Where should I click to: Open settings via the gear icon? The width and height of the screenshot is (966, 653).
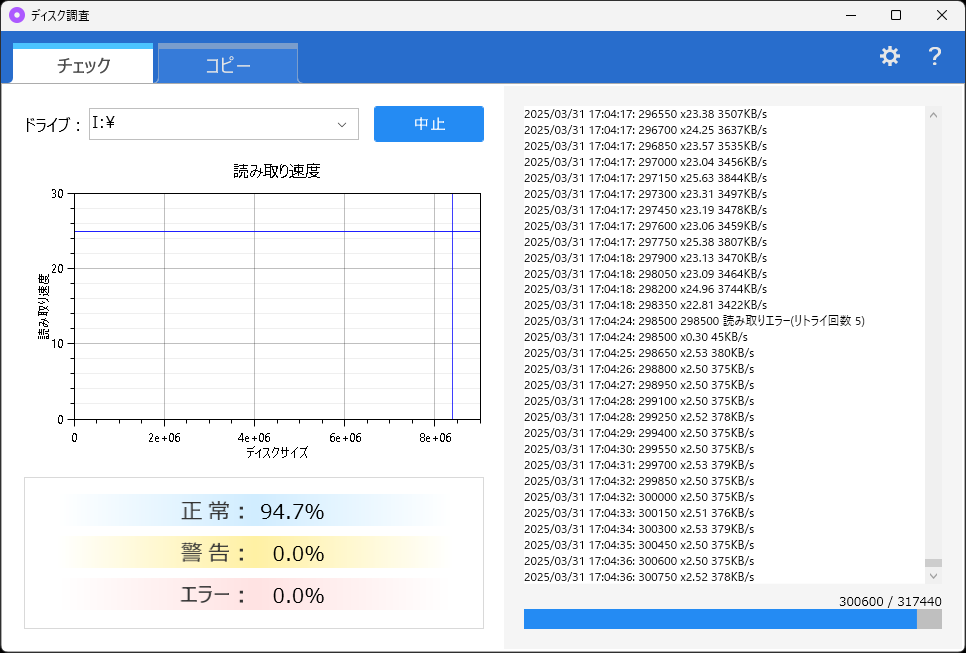click(x=889, y=56)
